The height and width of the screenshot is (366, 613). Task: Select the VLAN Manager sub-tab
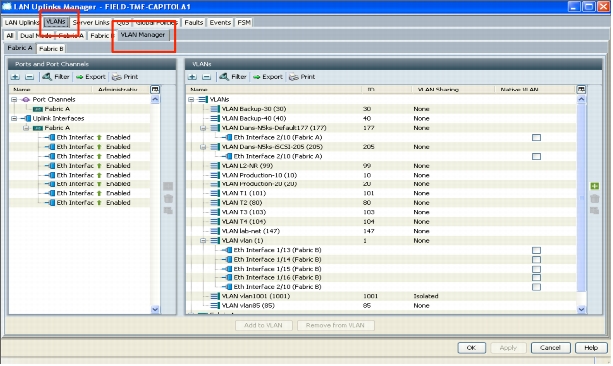coord(143,35)
